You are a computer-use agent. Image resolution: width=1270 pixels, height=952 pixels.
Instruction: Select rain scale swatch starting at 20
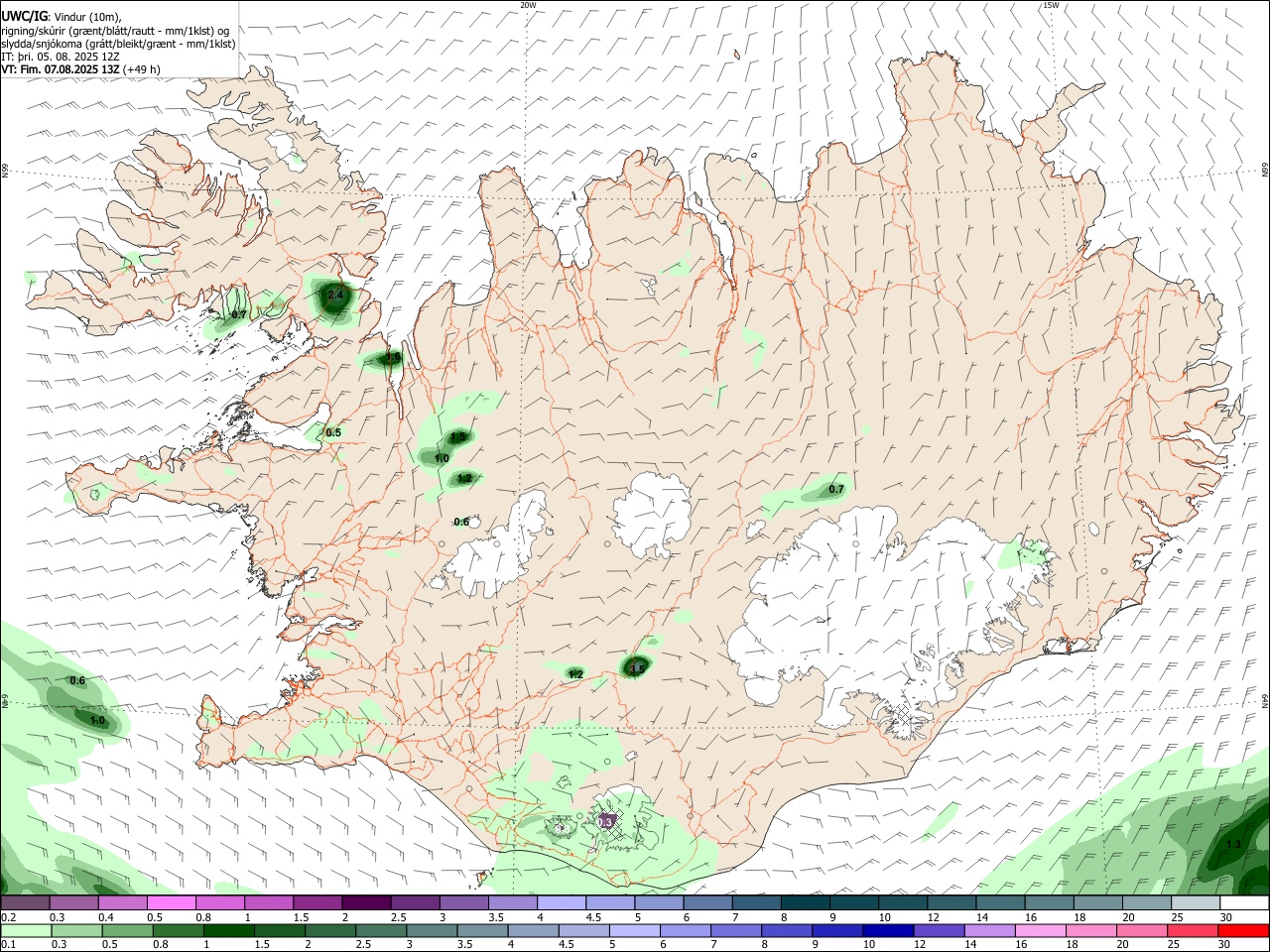tap(1143, 931)
